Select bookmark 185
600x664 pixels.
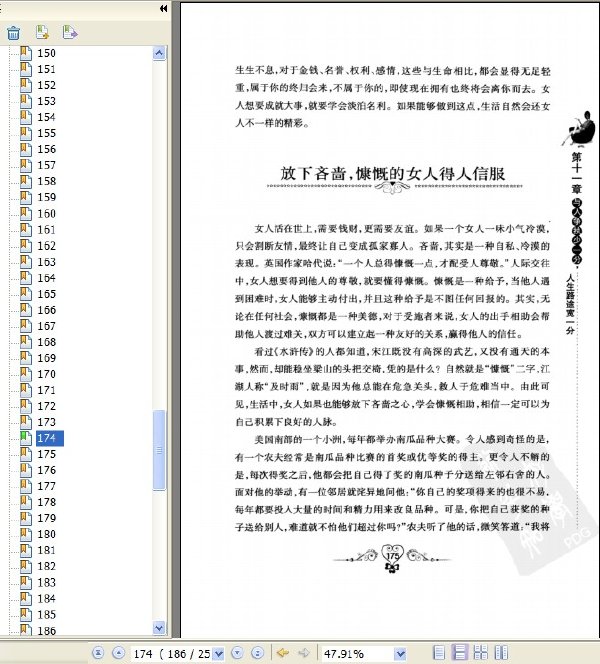(46, 615)
